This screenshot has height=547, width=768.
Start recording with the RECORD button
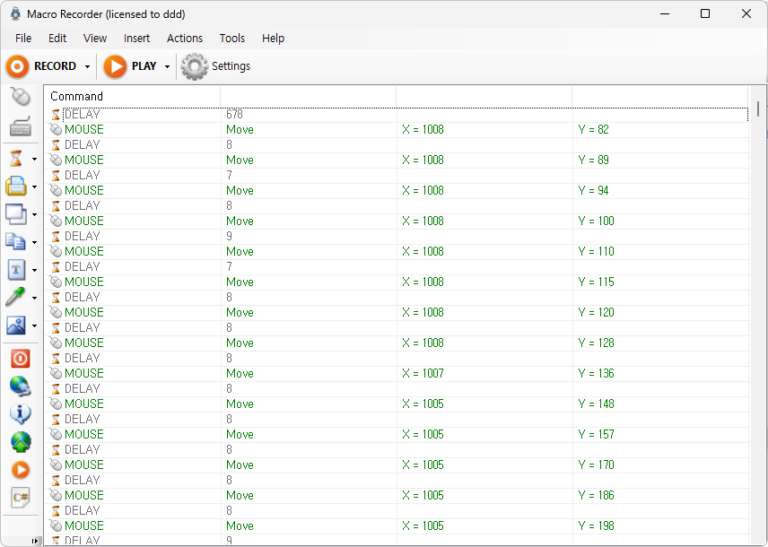pos(42,66)
